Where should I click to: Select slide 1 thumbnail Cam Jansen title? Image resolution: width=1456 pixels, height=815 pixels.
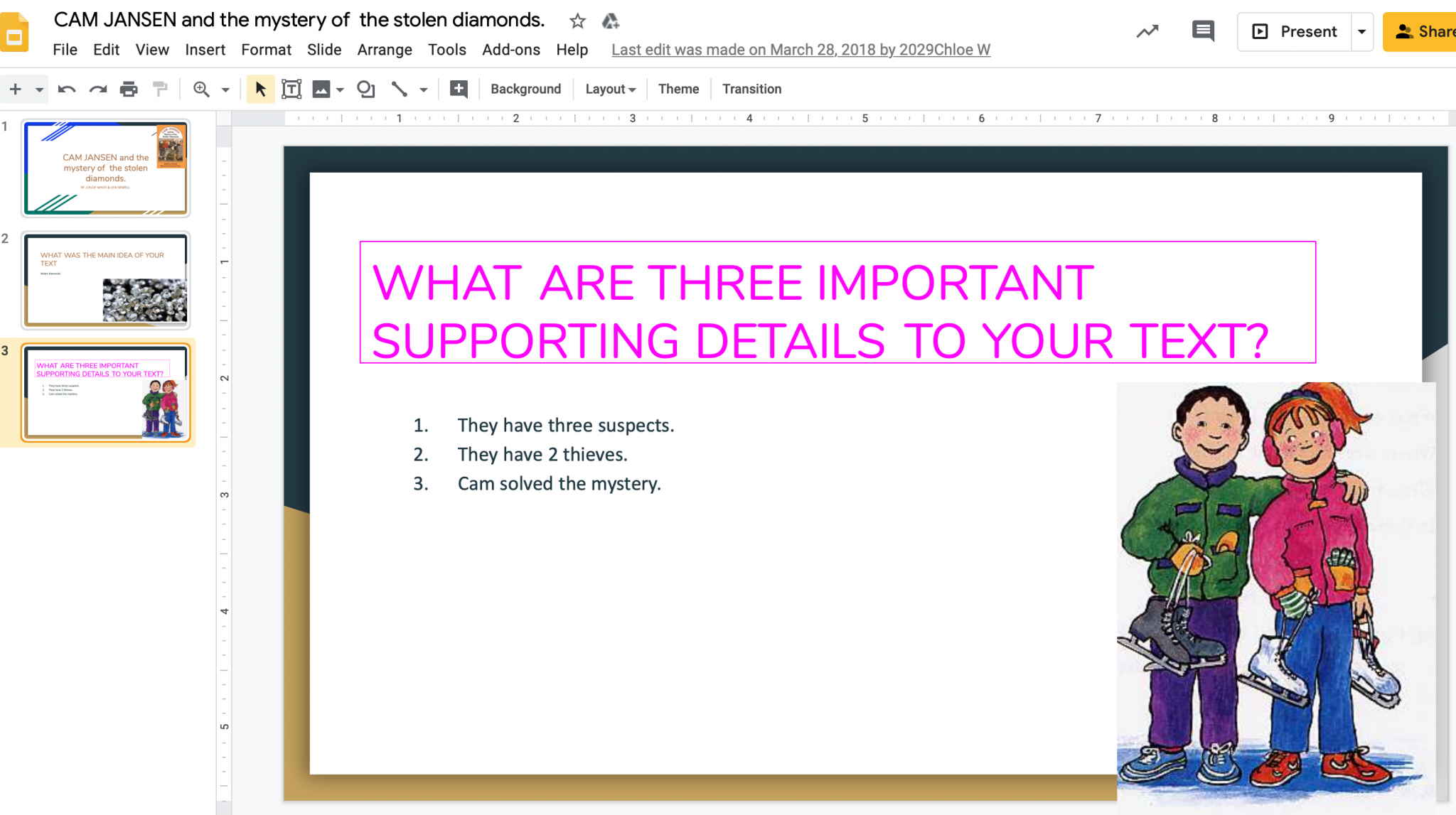tap(105, 168)
